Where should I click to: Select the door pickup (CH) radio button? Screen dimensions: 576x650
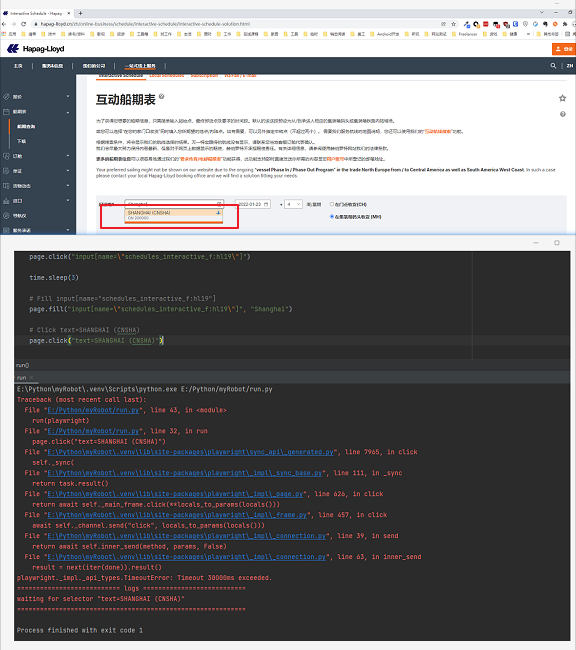click(332, 204)
